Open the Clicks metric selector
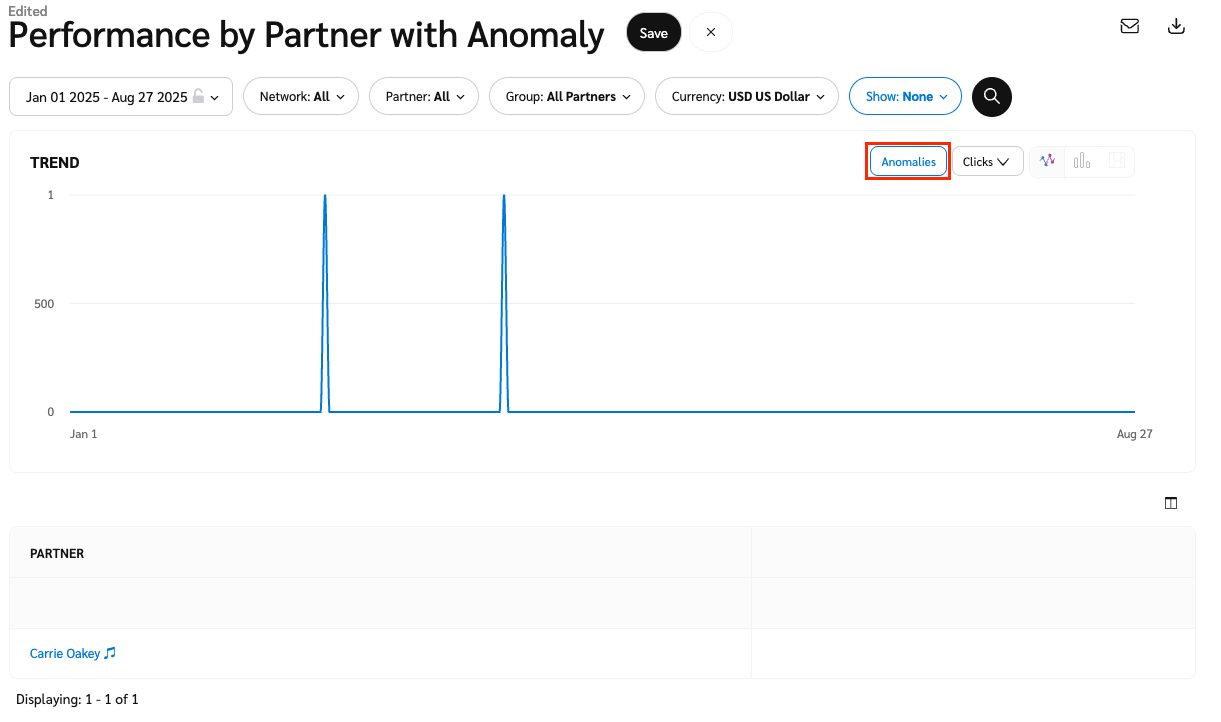Screen dimensions: 1221x722 (987, 162)
